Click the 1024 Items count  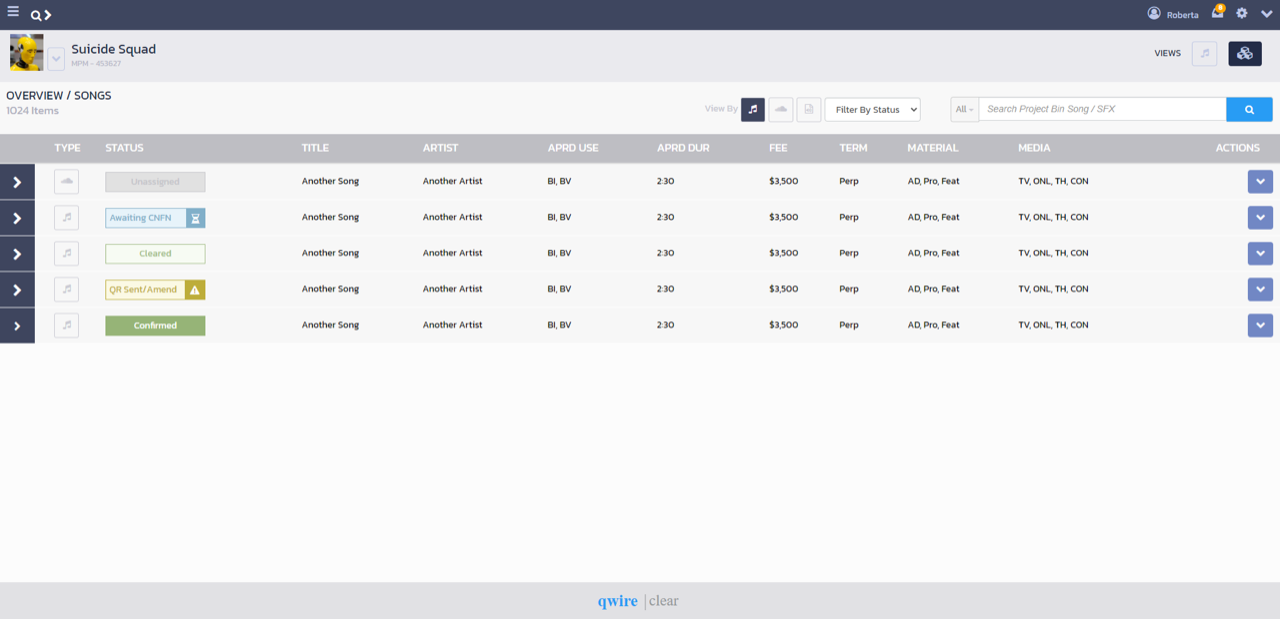point(32,111)
